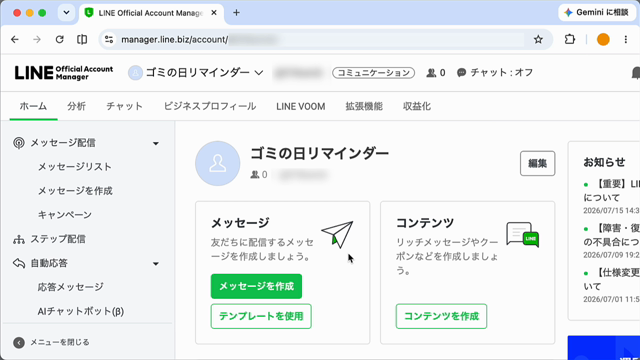Click the LINE Official Account Manager logo

pos(64,73)
